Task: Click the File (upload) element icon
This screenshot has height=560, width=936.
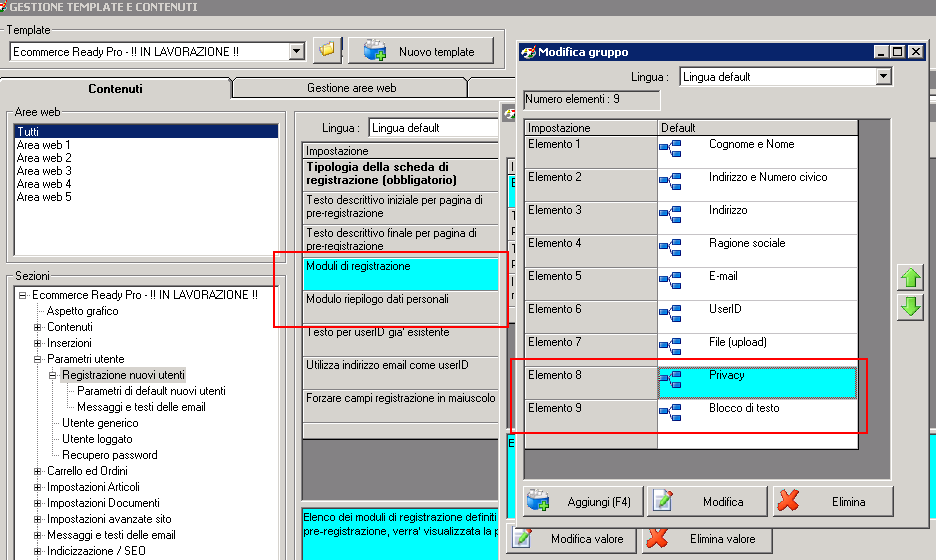Action: (670, 346)
